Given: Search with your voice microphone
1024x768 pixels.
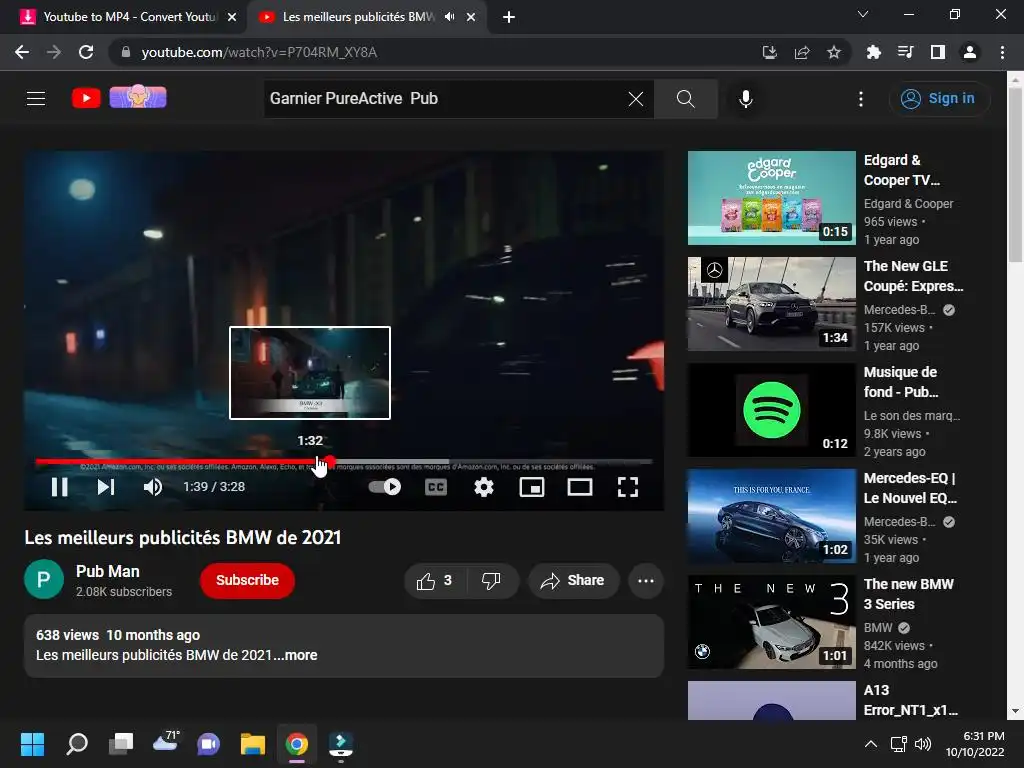Looking at the screenshot, I should pyautogui.click(x=746, y=99).
